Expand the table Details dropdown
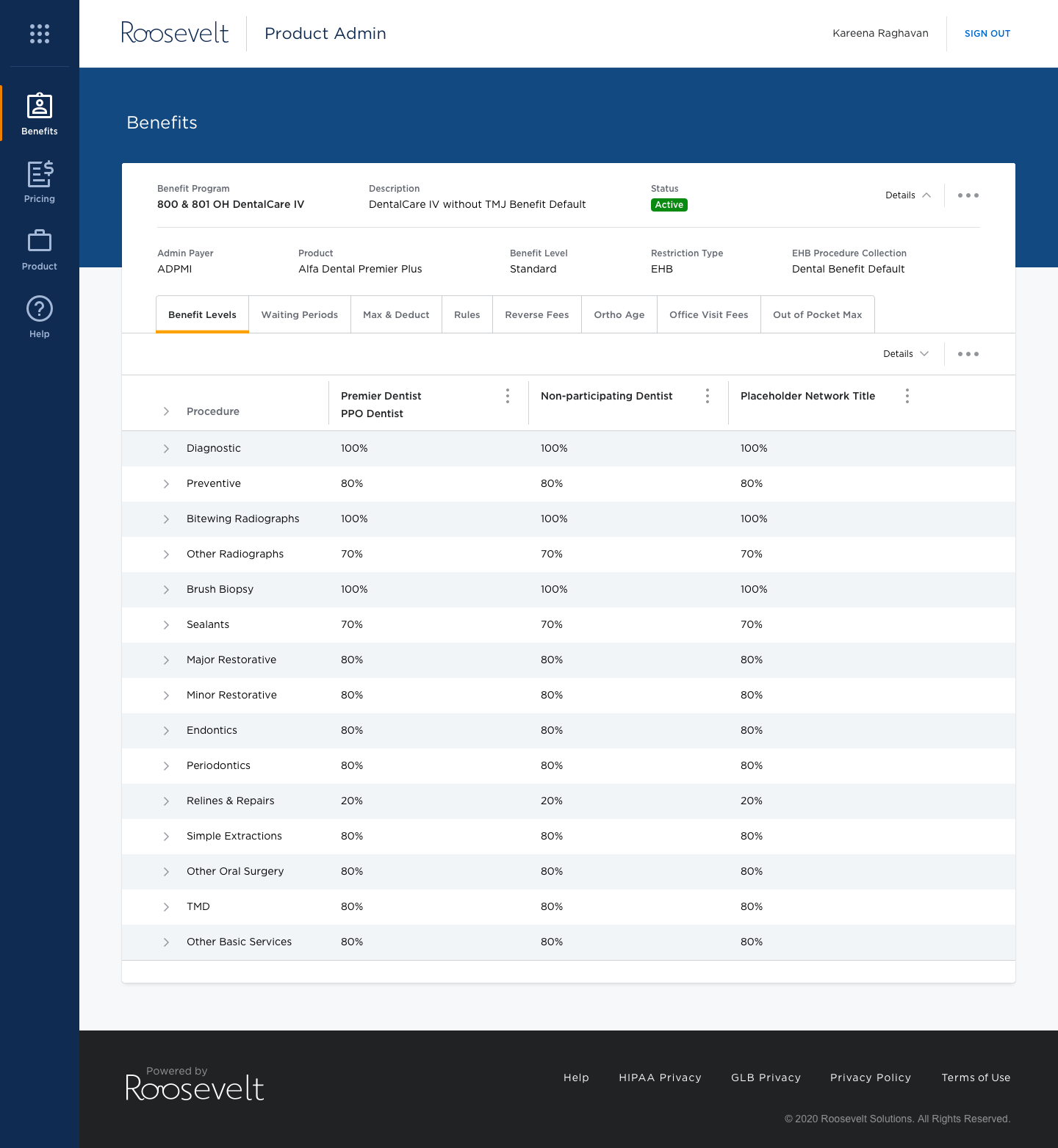Screen dimensions: 1058x1148 (906, 354)
